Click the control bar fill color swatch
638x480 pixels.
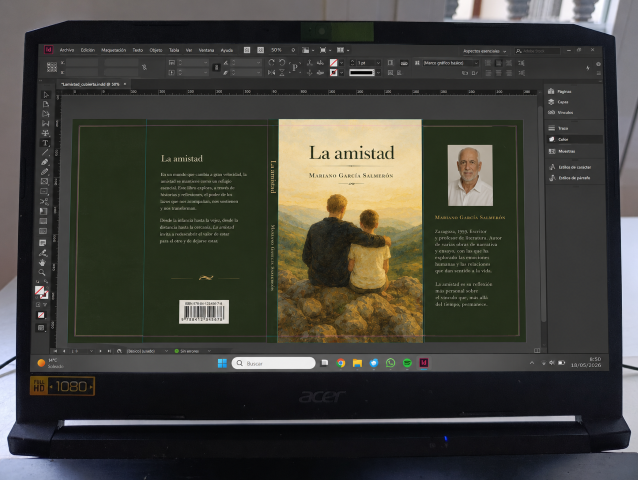click(334, 63)
